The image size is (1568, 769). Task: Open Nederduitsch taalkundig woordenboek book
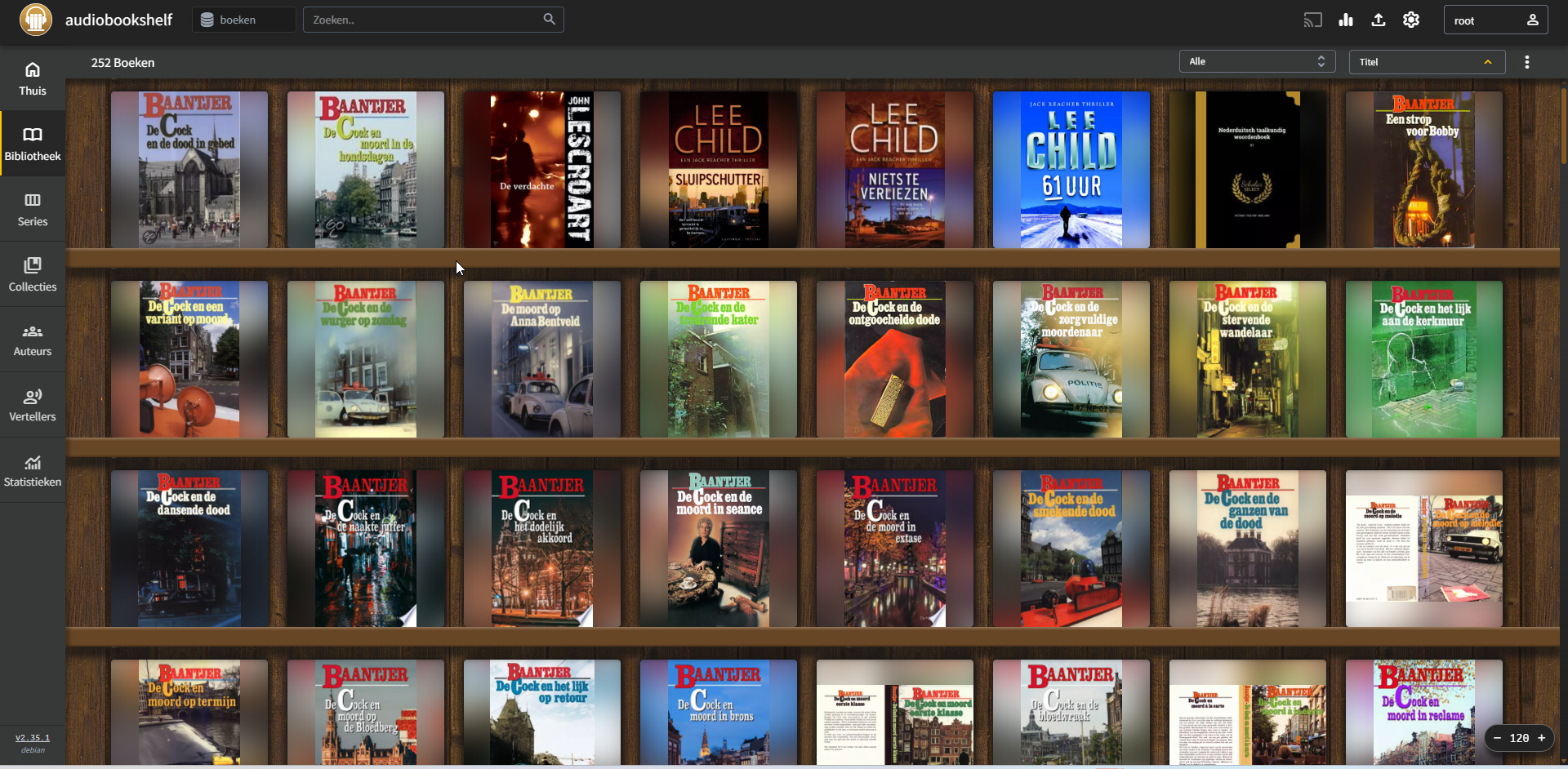click(1248, 170)
